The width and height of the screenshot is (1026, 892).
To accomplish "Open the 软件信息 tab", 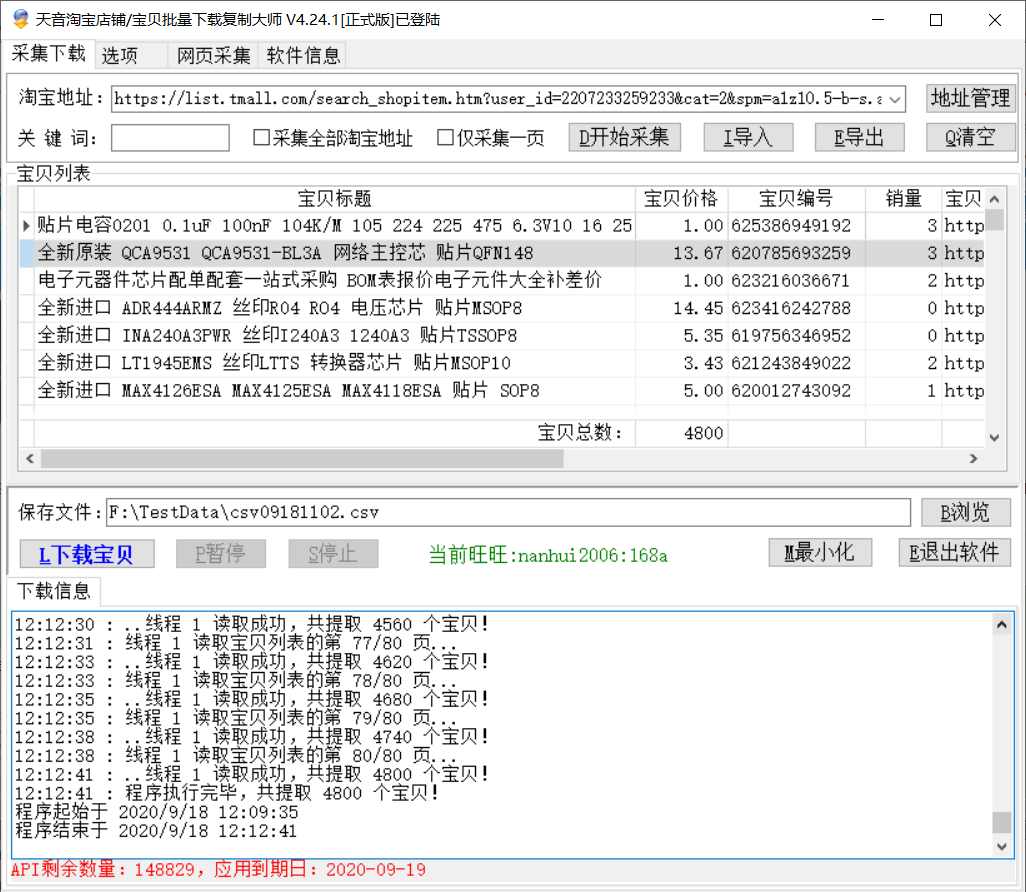I will (x=303, y=55).
